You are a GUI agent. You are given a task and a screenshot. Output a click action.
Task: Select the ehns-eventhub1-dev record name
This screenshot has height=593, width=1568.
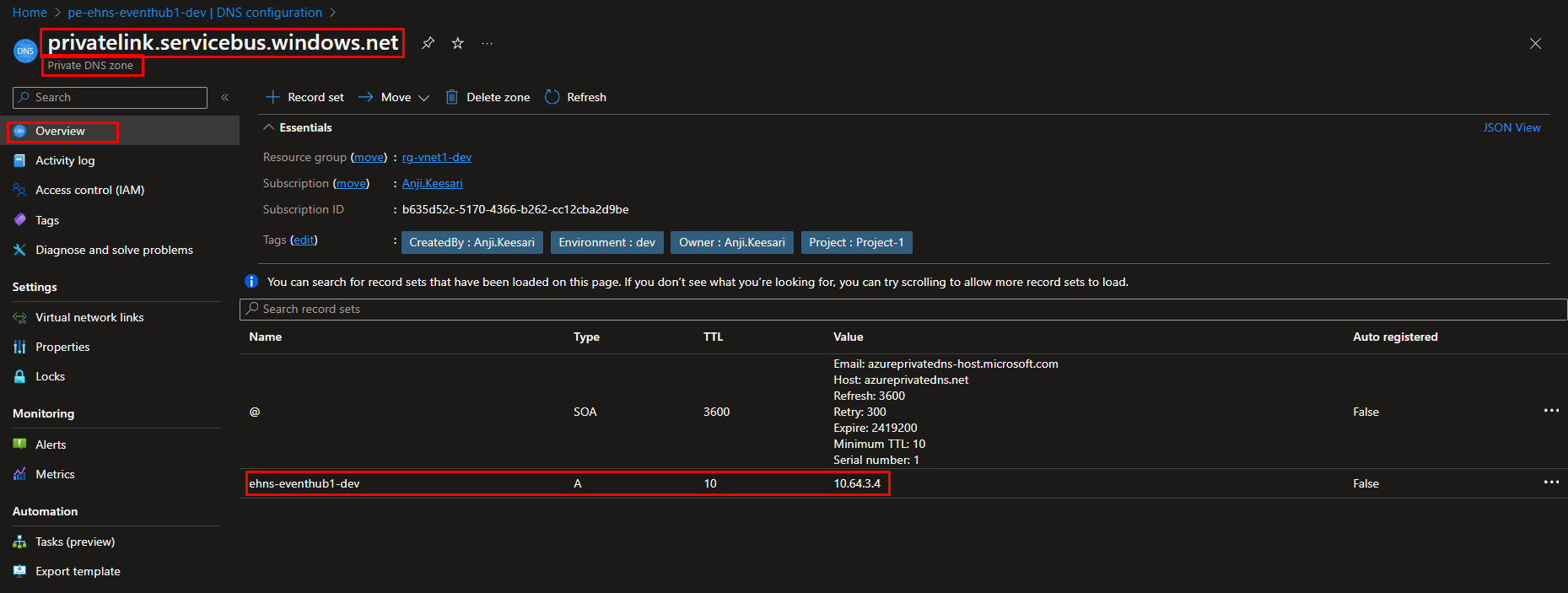304,483
